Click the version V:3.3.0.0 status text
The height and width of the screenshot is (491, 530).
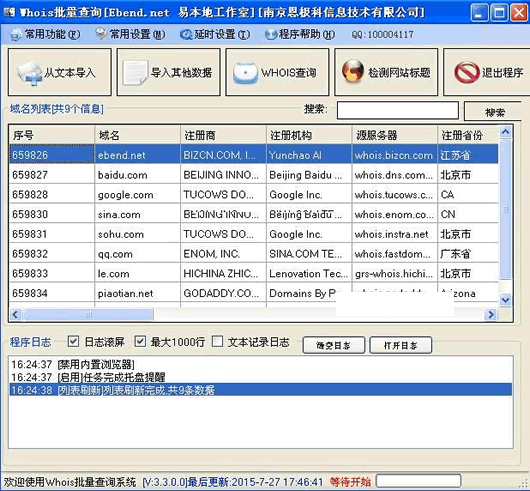click(165, 482)
